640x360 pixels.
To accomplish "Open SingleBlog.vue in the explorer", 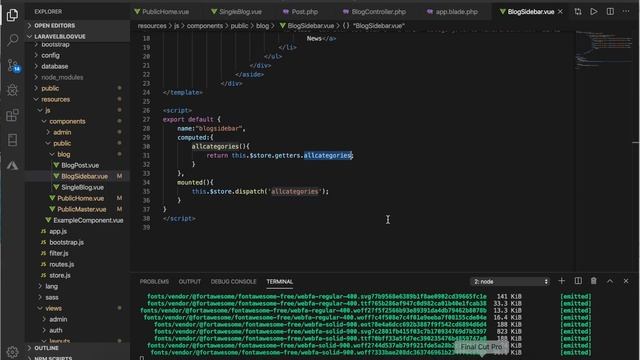I will 82,187.
